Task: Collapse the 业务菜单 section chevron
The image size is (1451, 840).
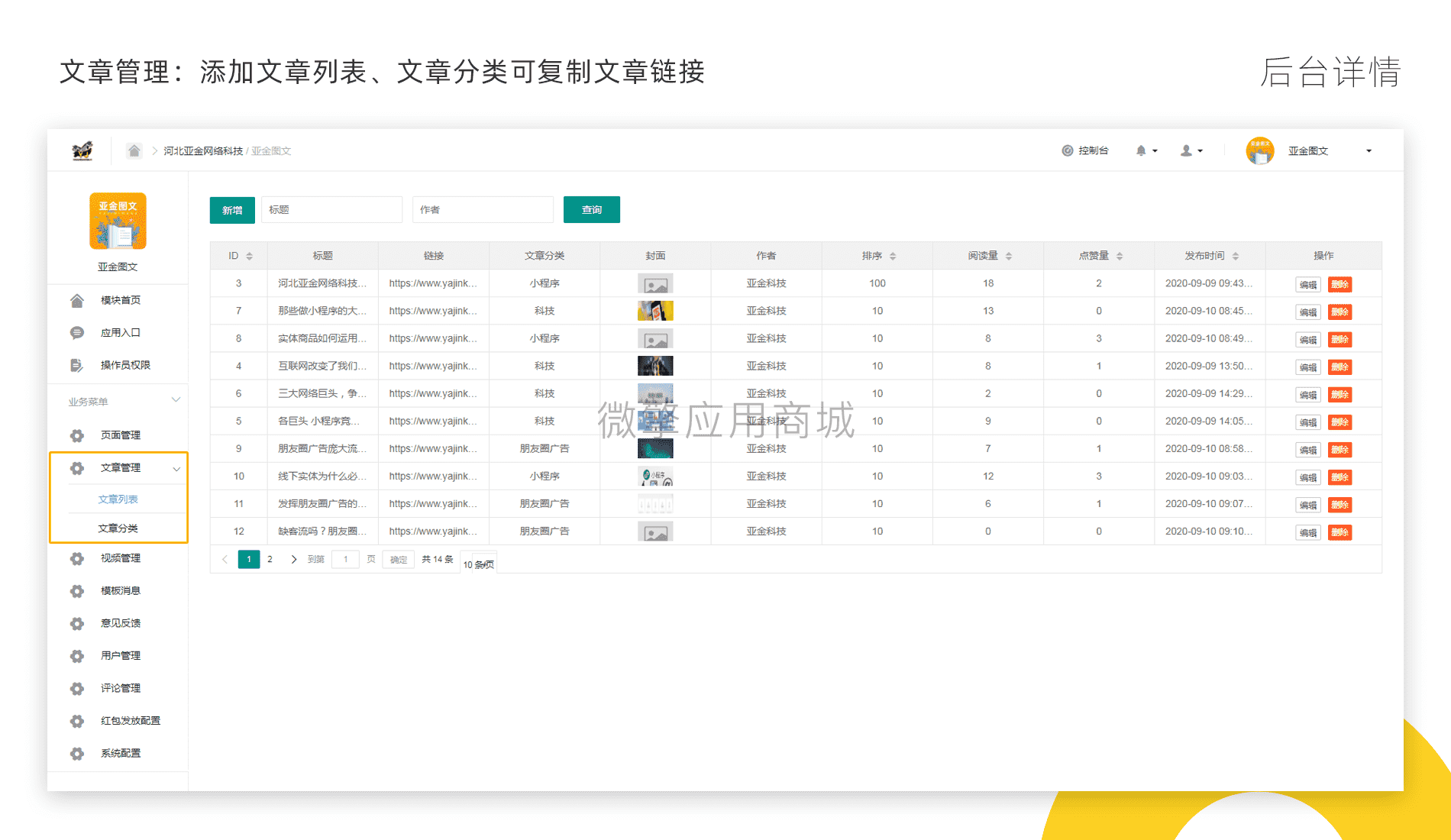Action: [x=176, y=400]
